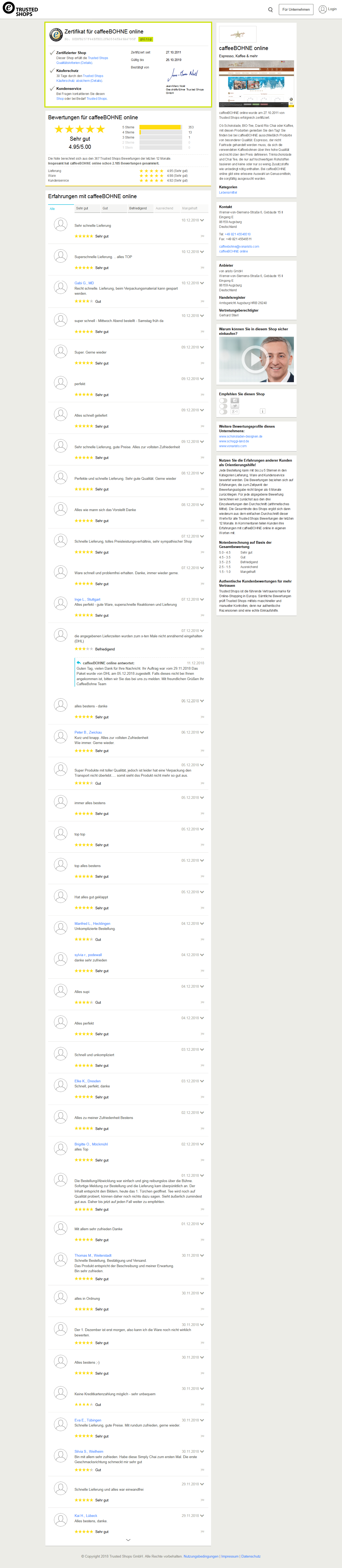
Task: Expand Silvia S., Weilheim review details
Action: point(202,1452)
